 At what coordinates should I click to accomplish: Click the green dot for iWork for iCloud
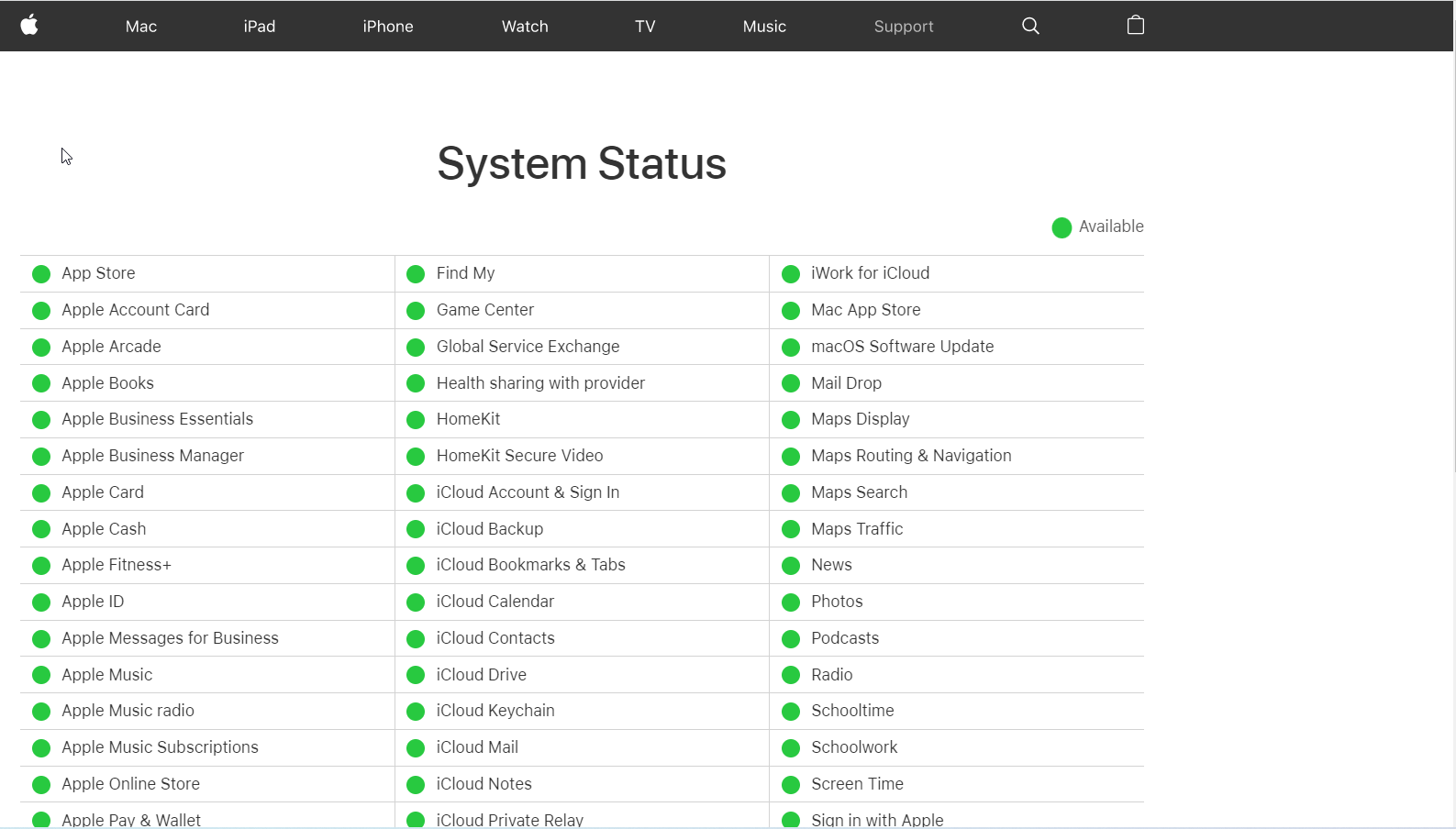click(x=791, y=274)
